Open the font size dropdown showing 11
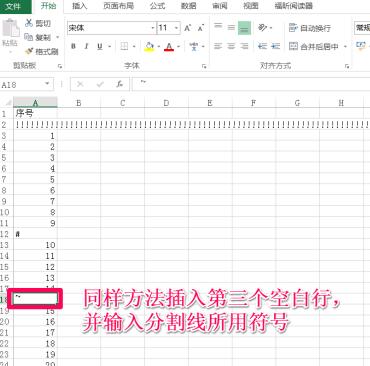Screen dimensions: 370x366 177,28
